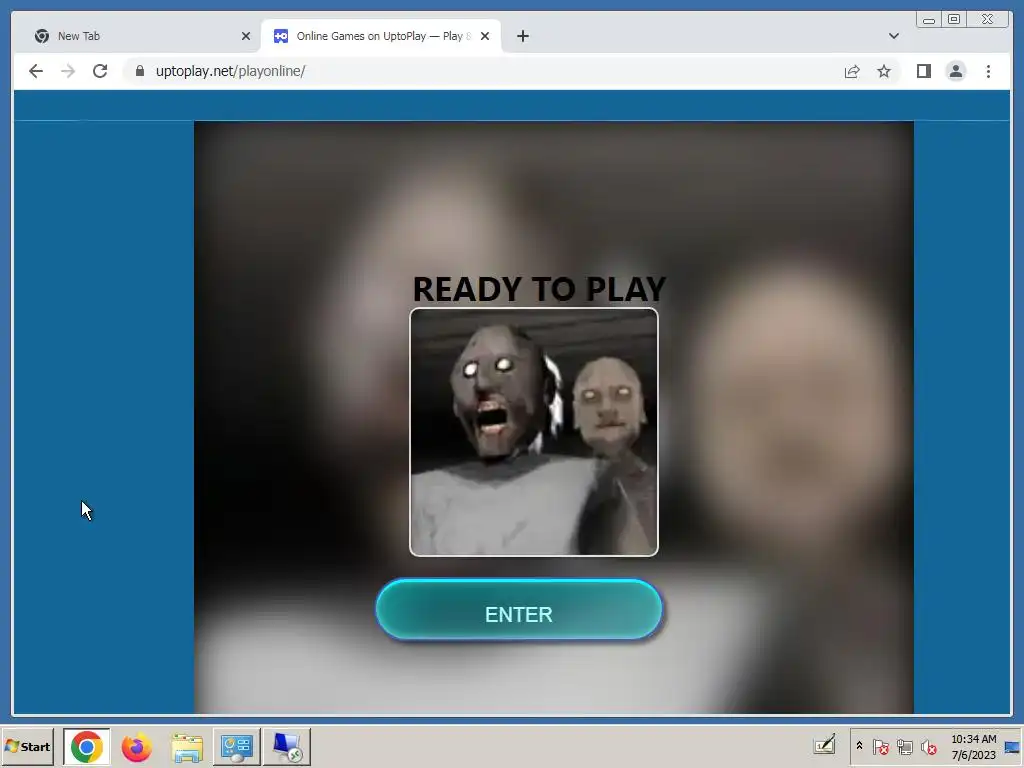Open a new browser tab with plus icon
This screenshot has width=1024, height=768.
[x=522, y=36]
